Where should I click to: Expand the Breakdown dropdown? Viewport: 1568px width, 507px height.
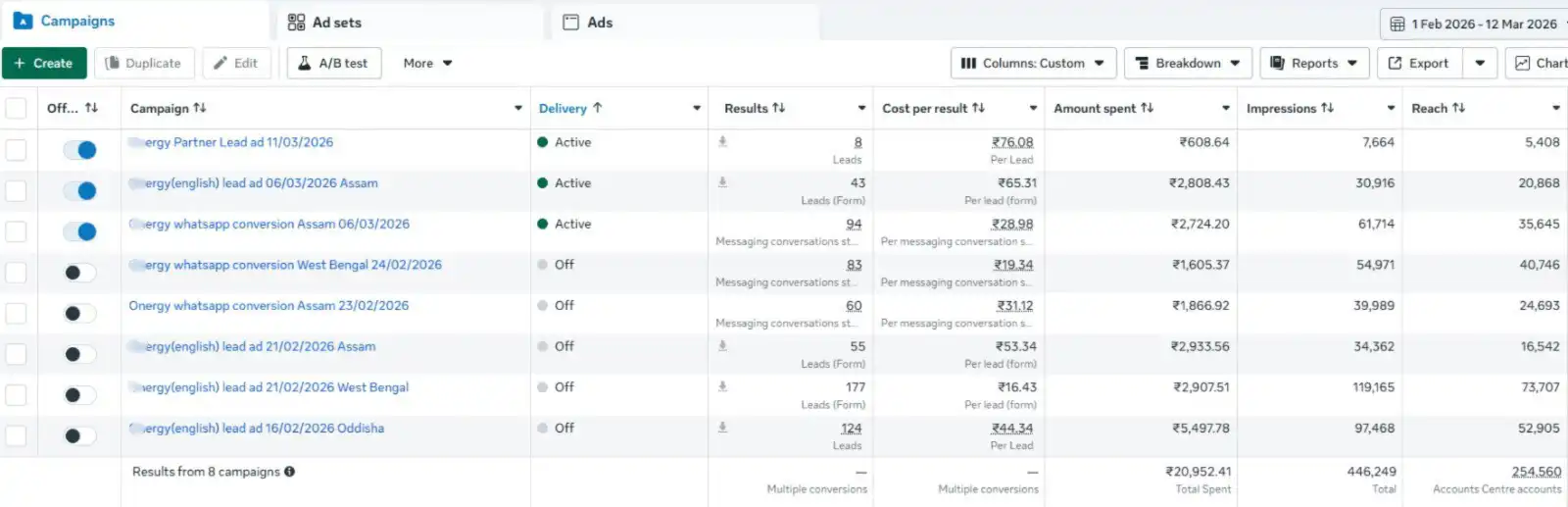1187,63
